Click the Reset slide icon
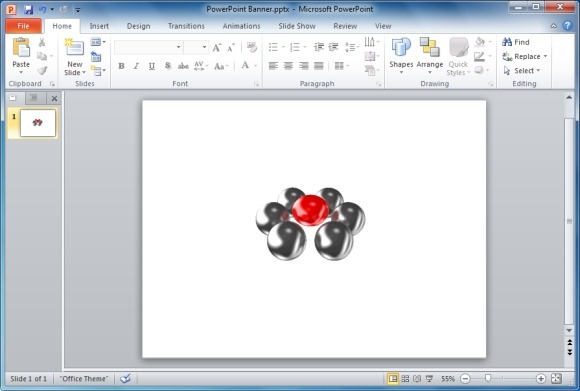 (x=96, y=57)
